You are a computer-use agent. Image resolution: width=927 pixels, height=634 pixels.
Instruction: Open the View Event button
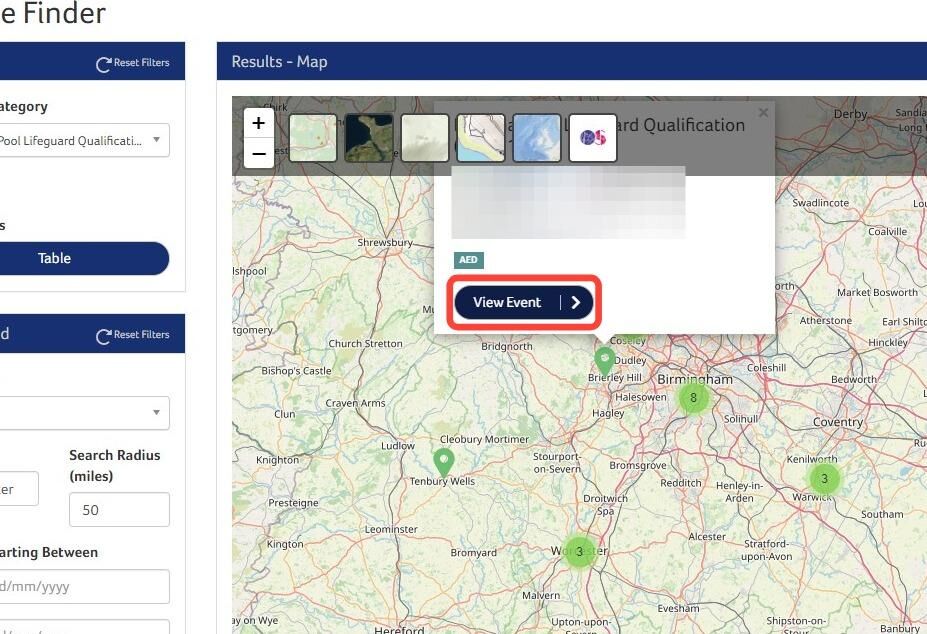524,302
